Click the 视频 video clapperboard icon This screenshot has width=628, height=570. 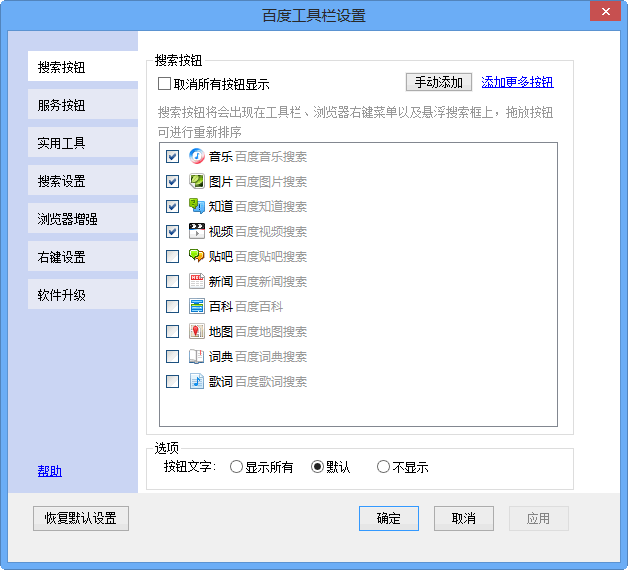coord(197,231)
